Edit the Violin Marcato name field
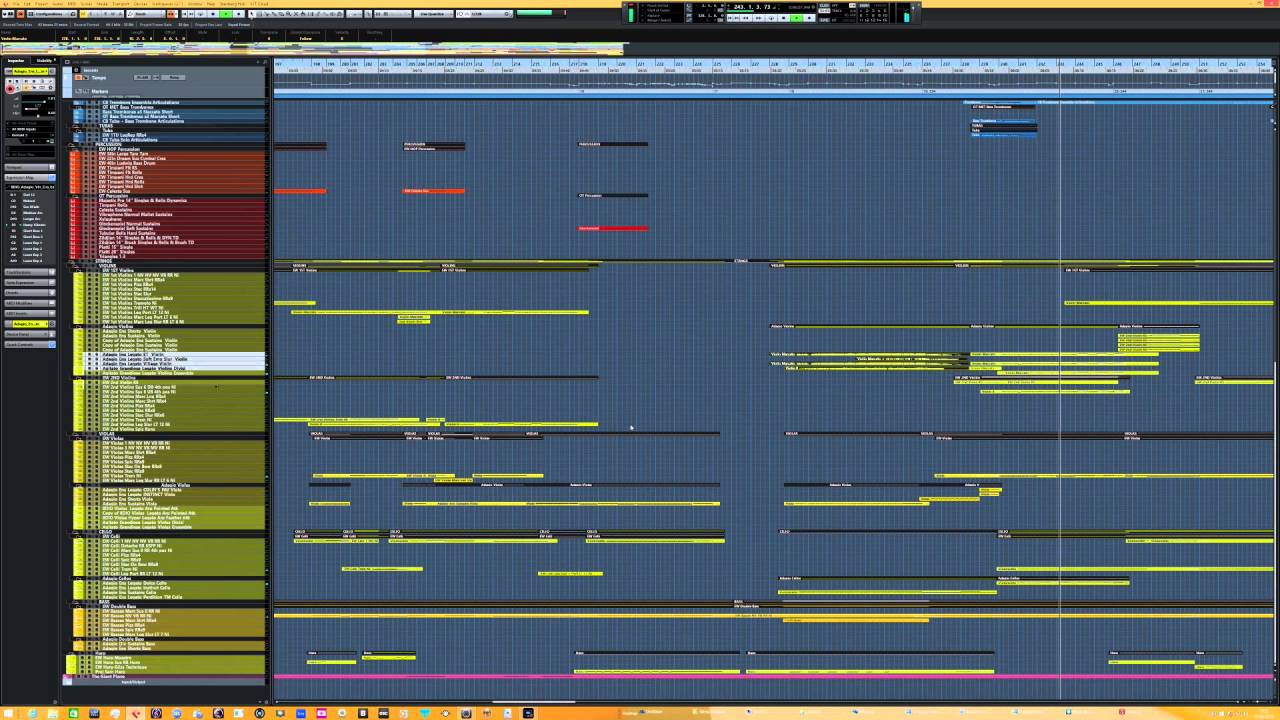This screenshot has width=1280, height=720. pos(14,38)
